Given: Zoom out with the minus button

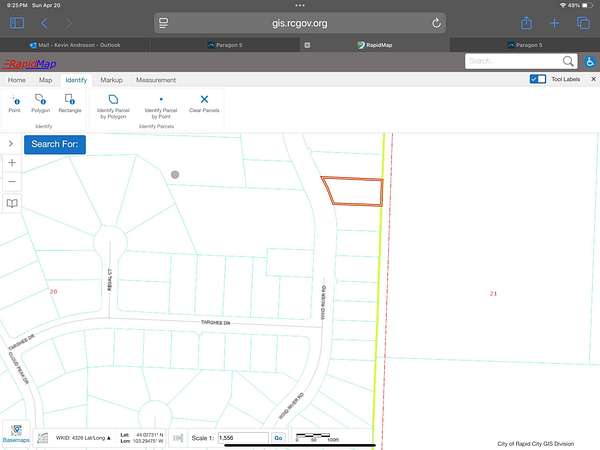Looking at the screenshot, I should pos(12,182).
